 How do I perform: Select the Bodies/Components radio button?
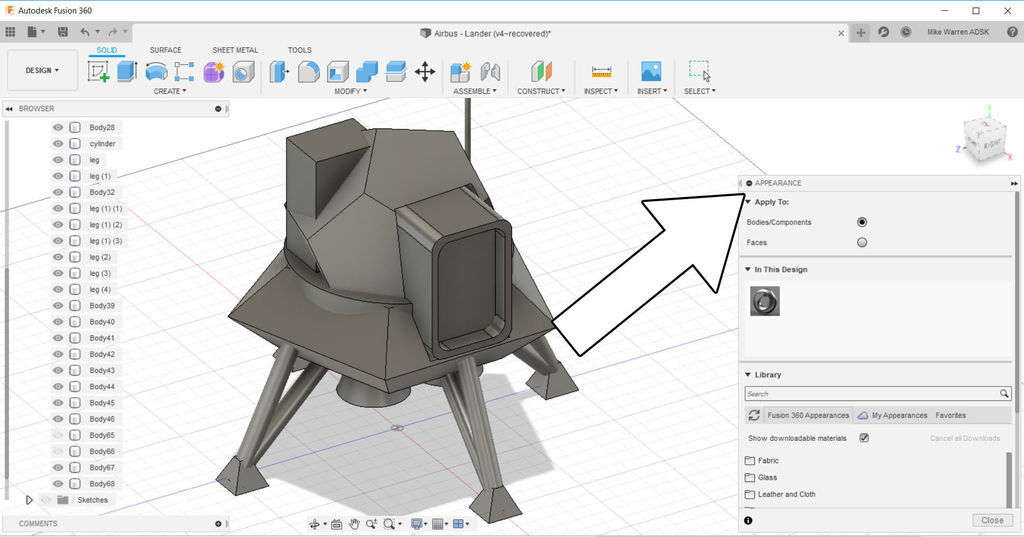[862, 222]
